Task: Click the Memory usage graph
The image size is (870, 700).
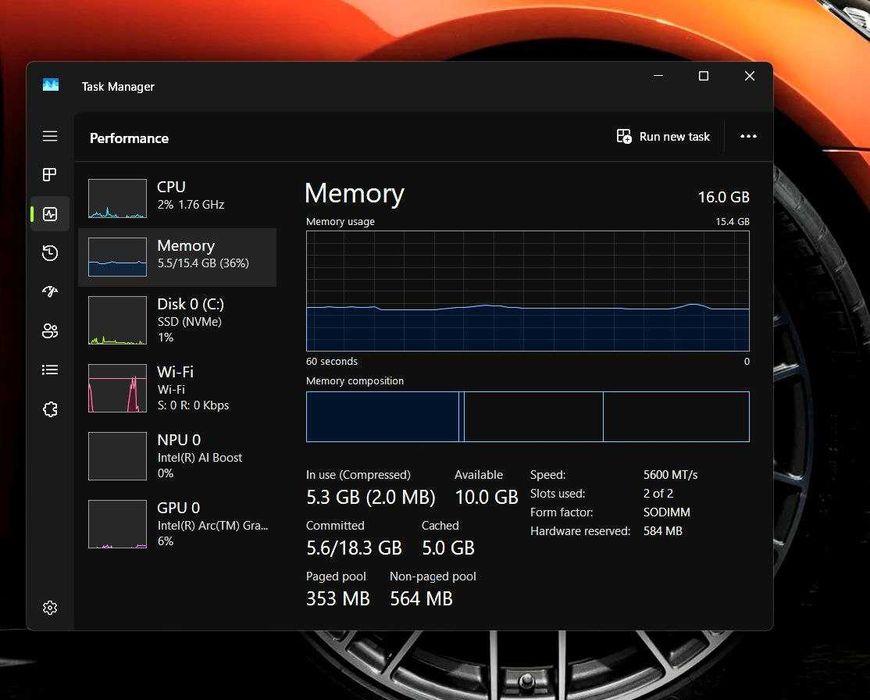Action: pos(528,291)
